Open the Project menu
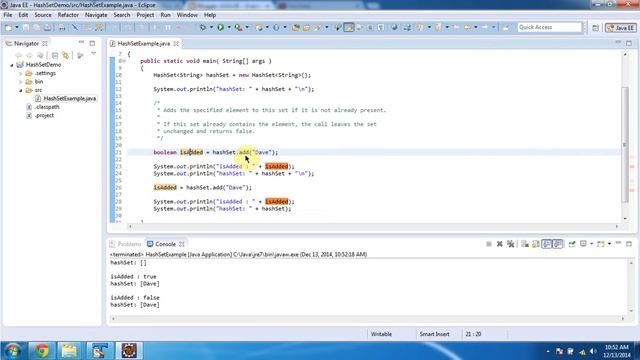Screen dimensions: 640x360 click(145, 15)
